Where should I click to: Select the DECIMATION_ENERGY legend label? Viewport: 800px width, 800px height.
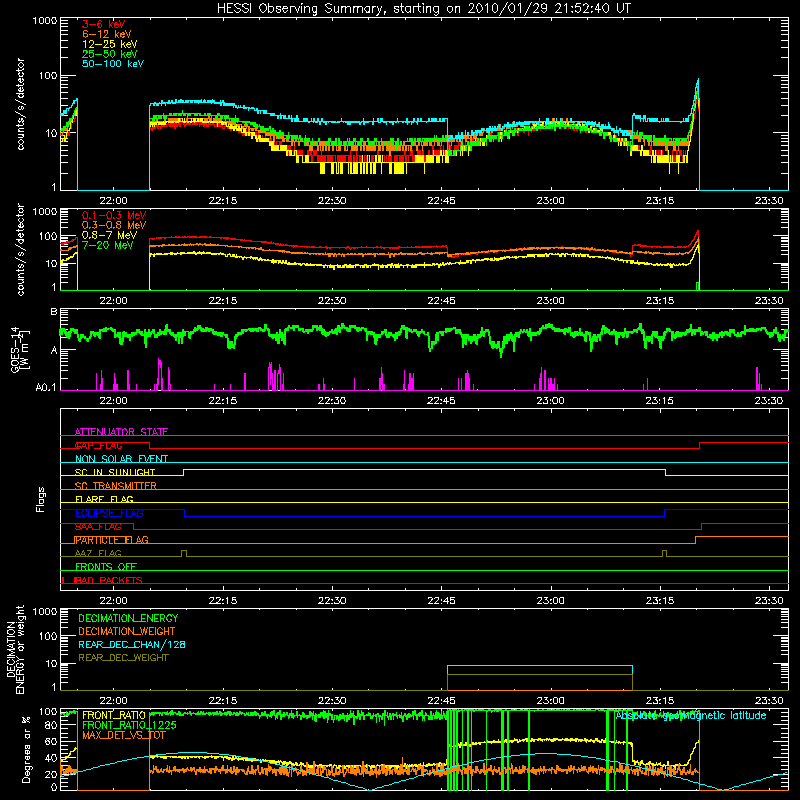(128, 618)
